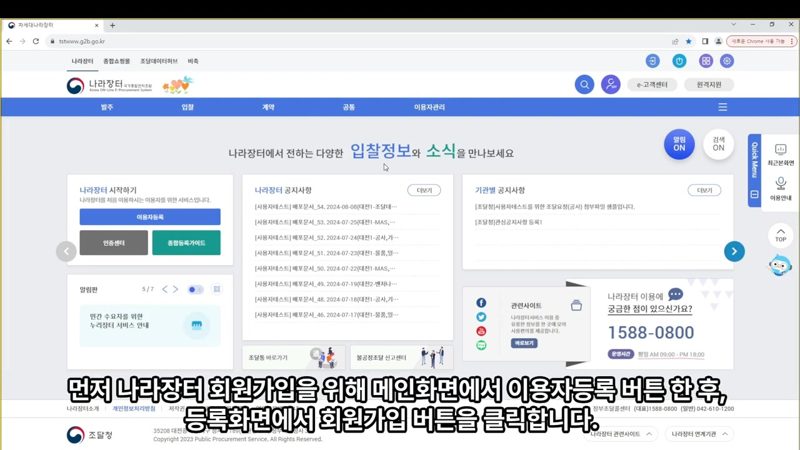Click the magnifier search icon in header
This screenshot has width=800, height=450.
(x=584, y=84)
